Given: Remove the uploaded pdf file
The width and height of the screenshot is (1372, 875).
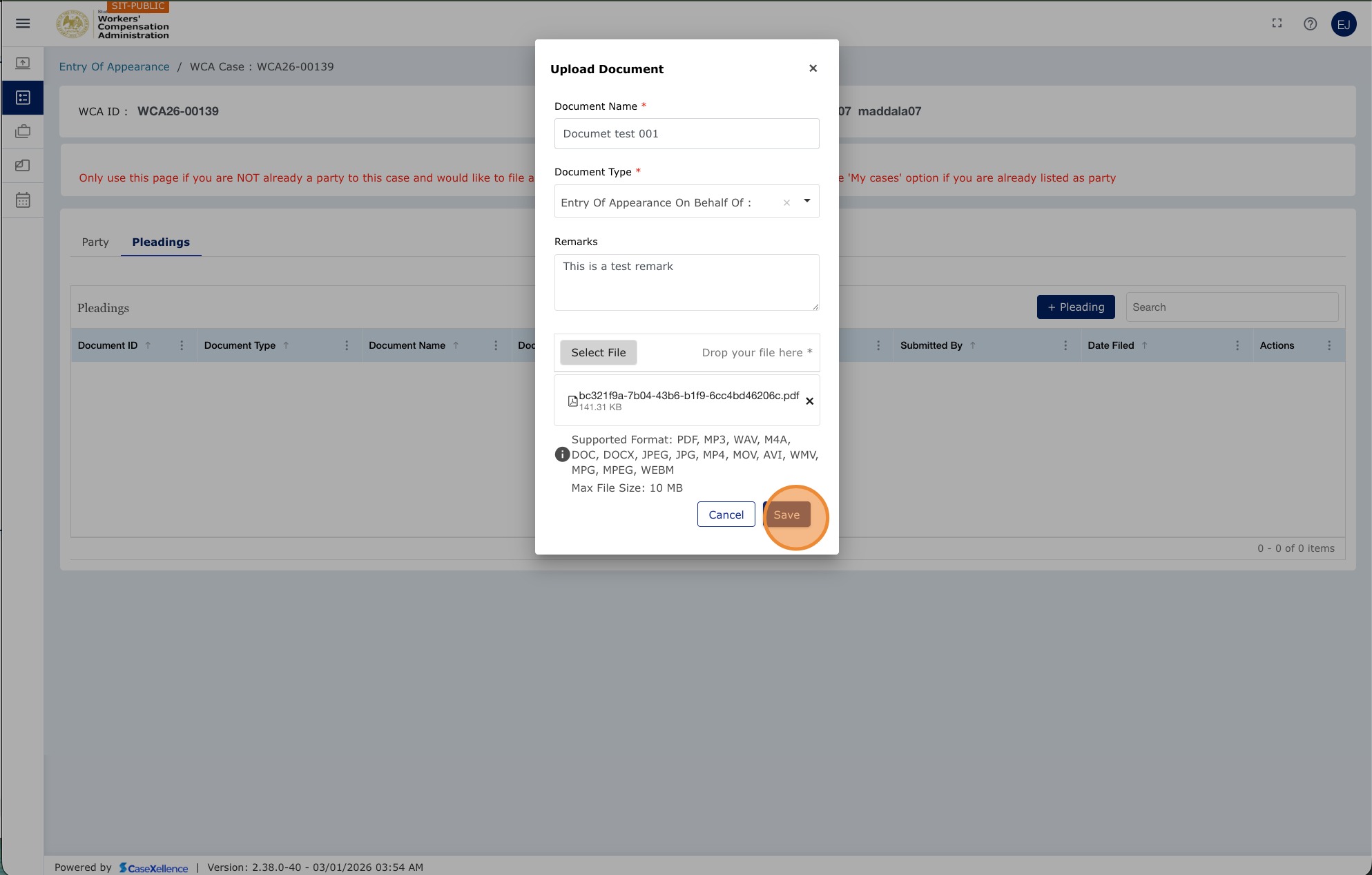Looking at the screenshot, I should [809, 401].
